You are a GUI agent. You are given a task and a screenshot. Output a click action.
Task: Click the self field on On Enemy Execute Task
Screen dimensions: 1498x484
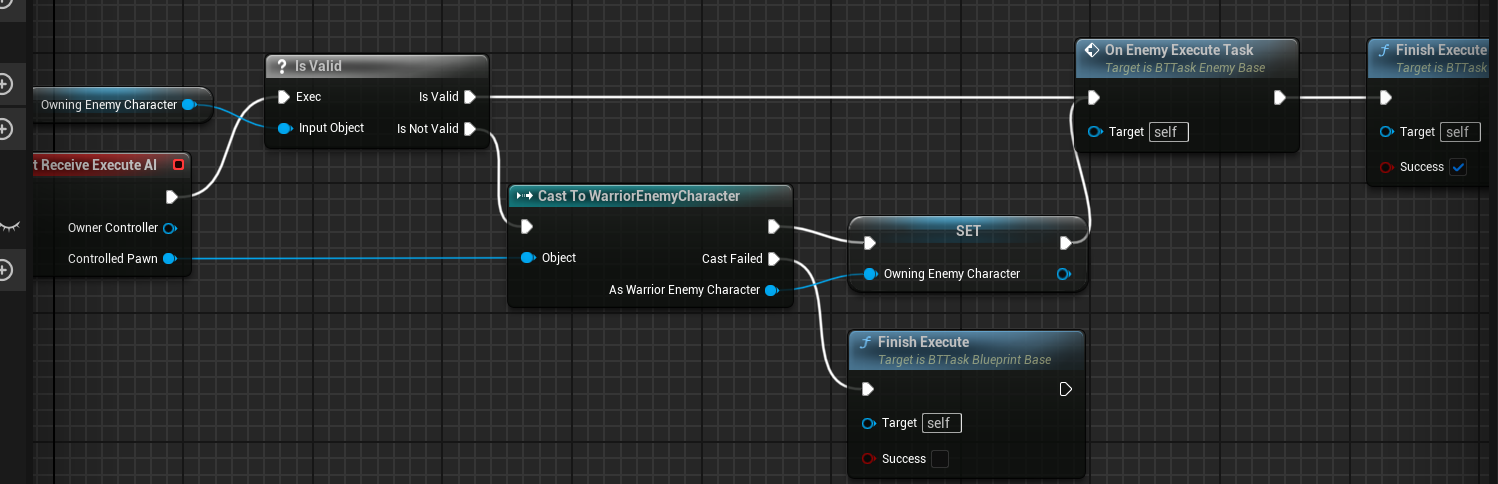[1168, 132]
